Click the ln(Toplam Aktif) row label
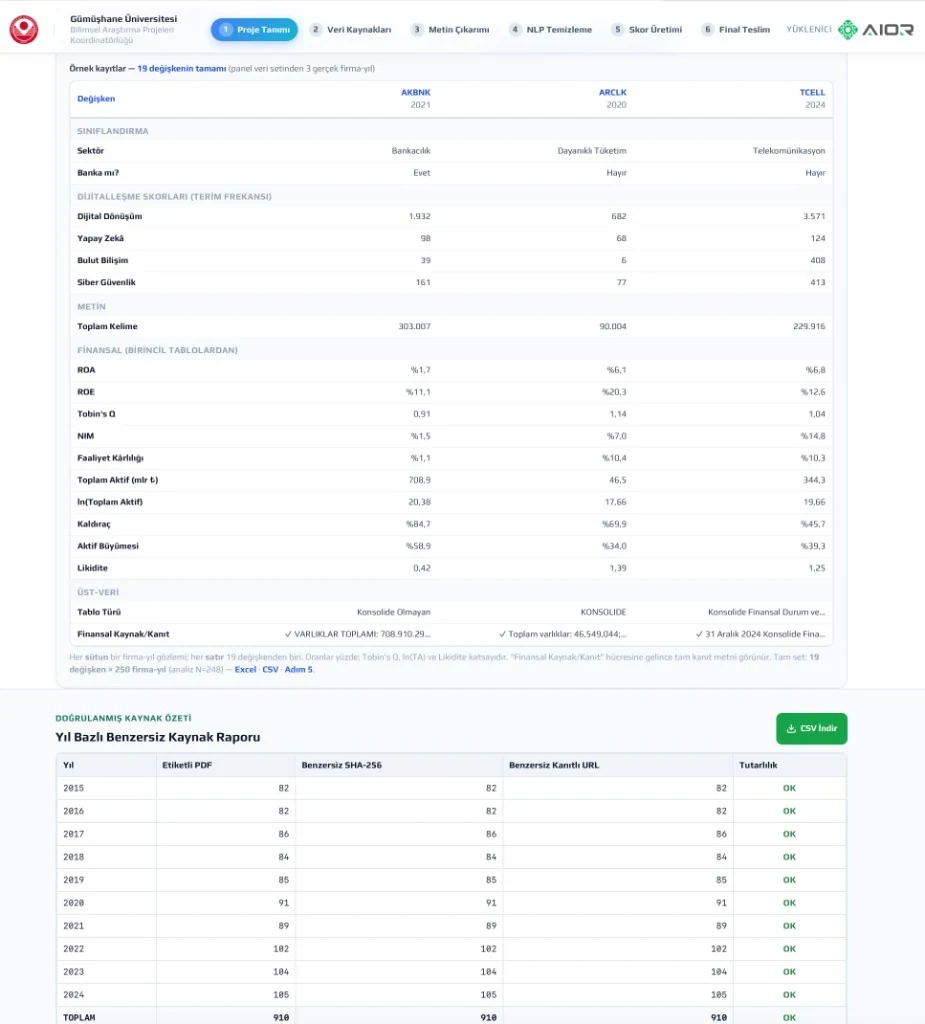 point(110,502)
